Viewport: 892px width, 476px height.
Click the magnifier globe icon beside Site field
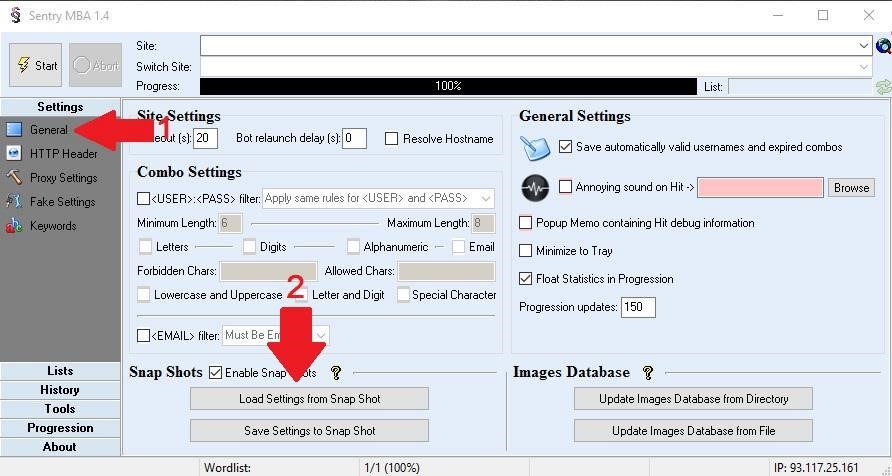(x=883, y=45)
